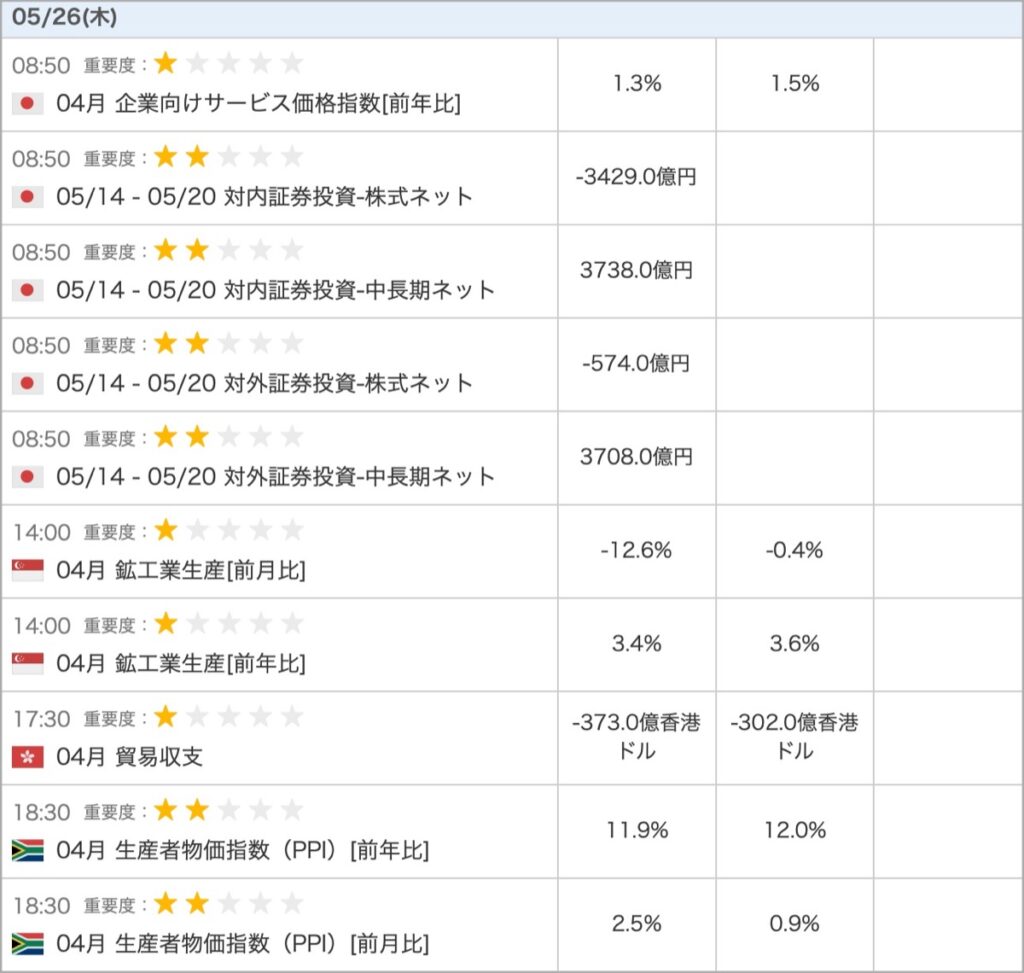Click the -3429.0億円 previous value cell
Viewport: 1024px width, 973px height.
coord(637,177)
